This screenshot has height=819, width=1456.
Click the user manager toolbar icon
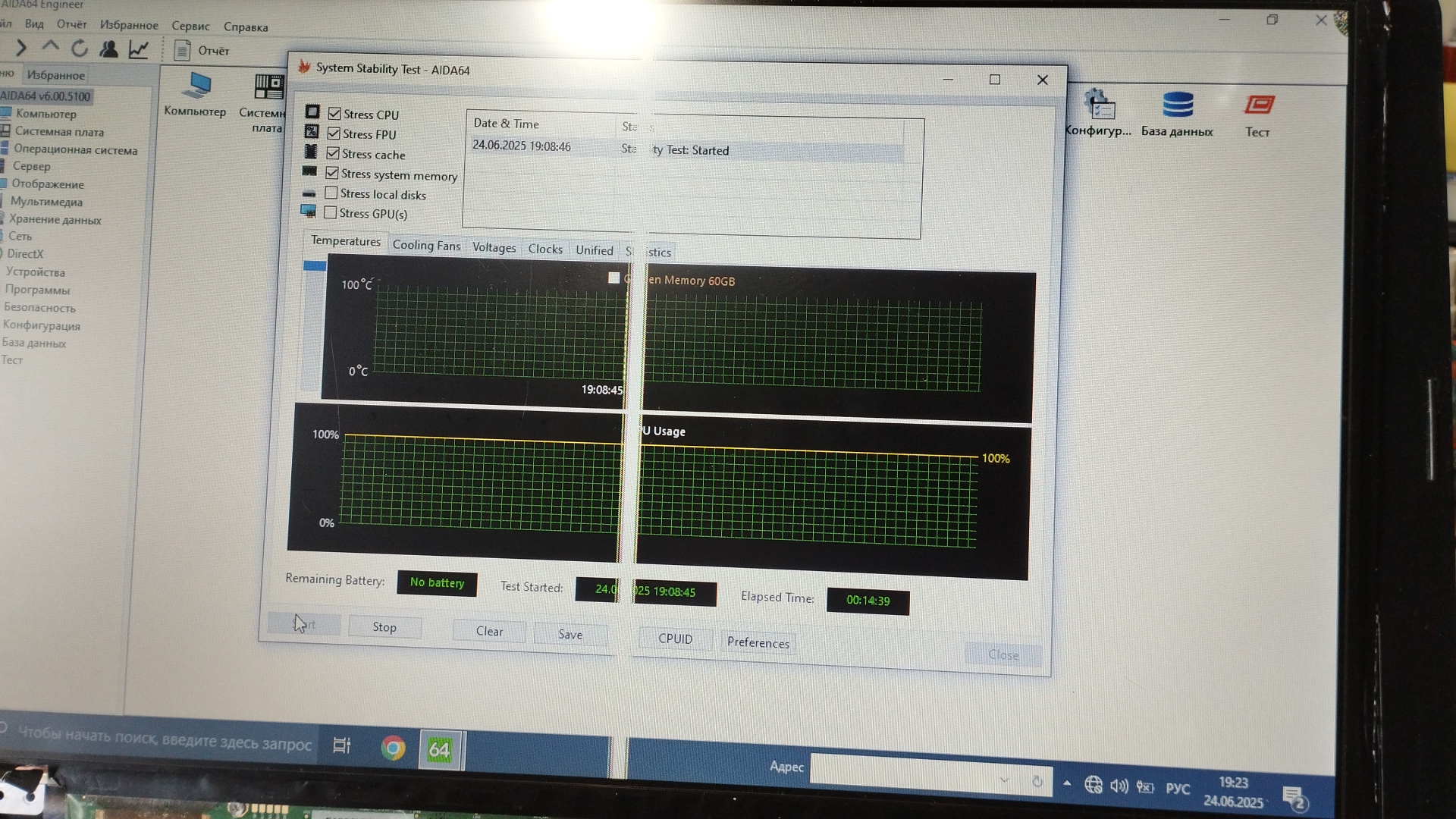point(109,49)
